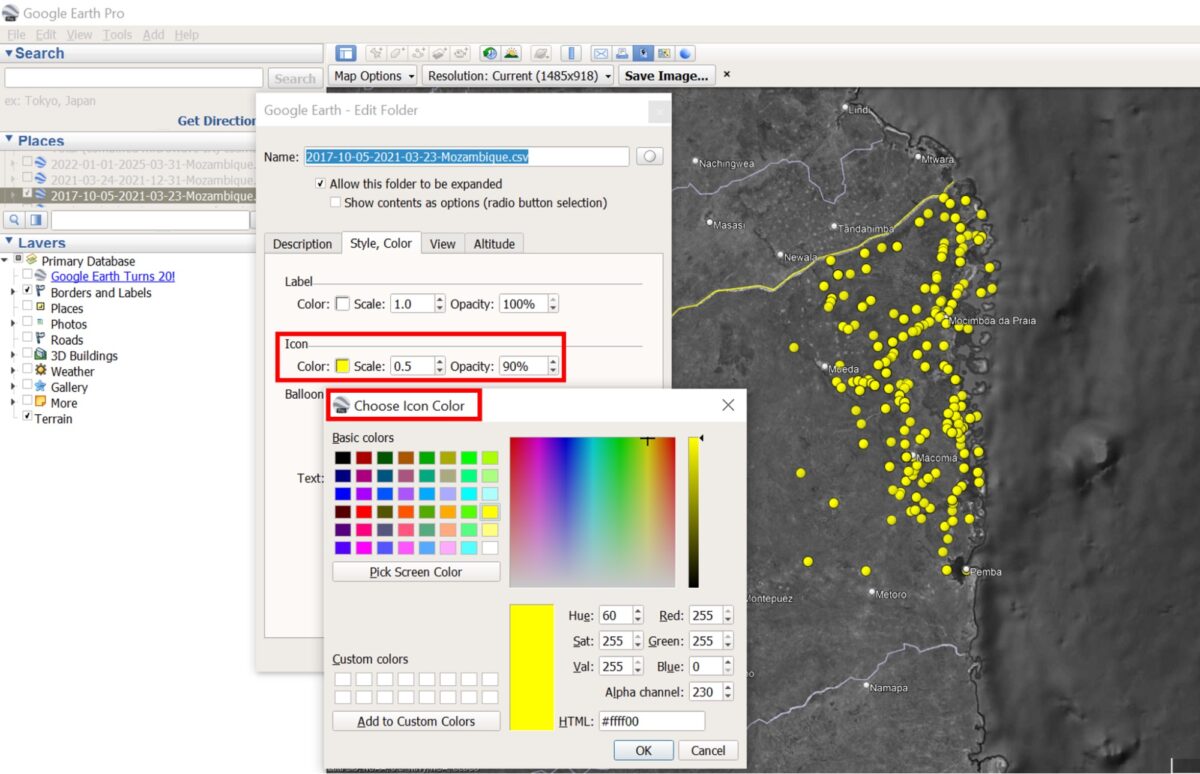Switch to the View tab
Viewport: 1200px width, 774px height.
[443, 244]
